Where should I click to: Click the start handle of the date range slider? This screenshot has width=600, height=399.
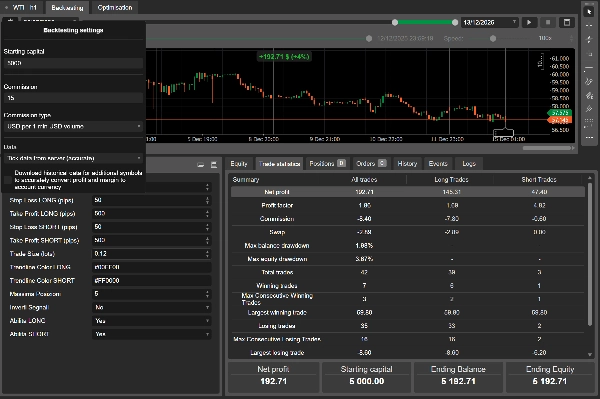(395, 23)
